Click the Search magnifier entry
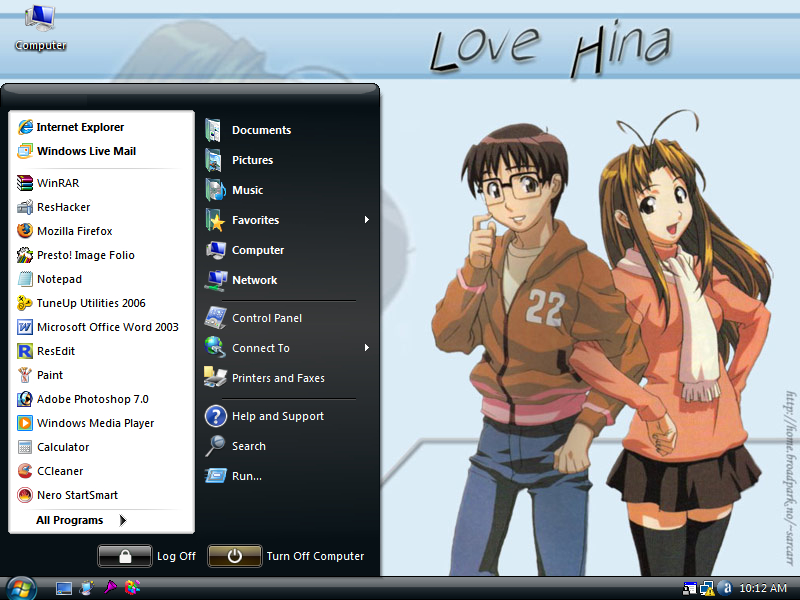Image resolution: width=800 pixels, height=600 pixels. coord(236,446)
